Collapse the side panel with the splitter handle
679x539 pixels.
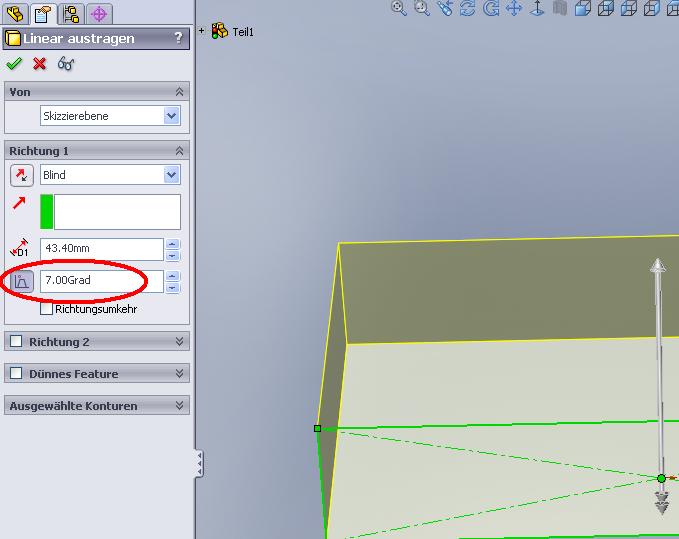(x=199, y=463)
